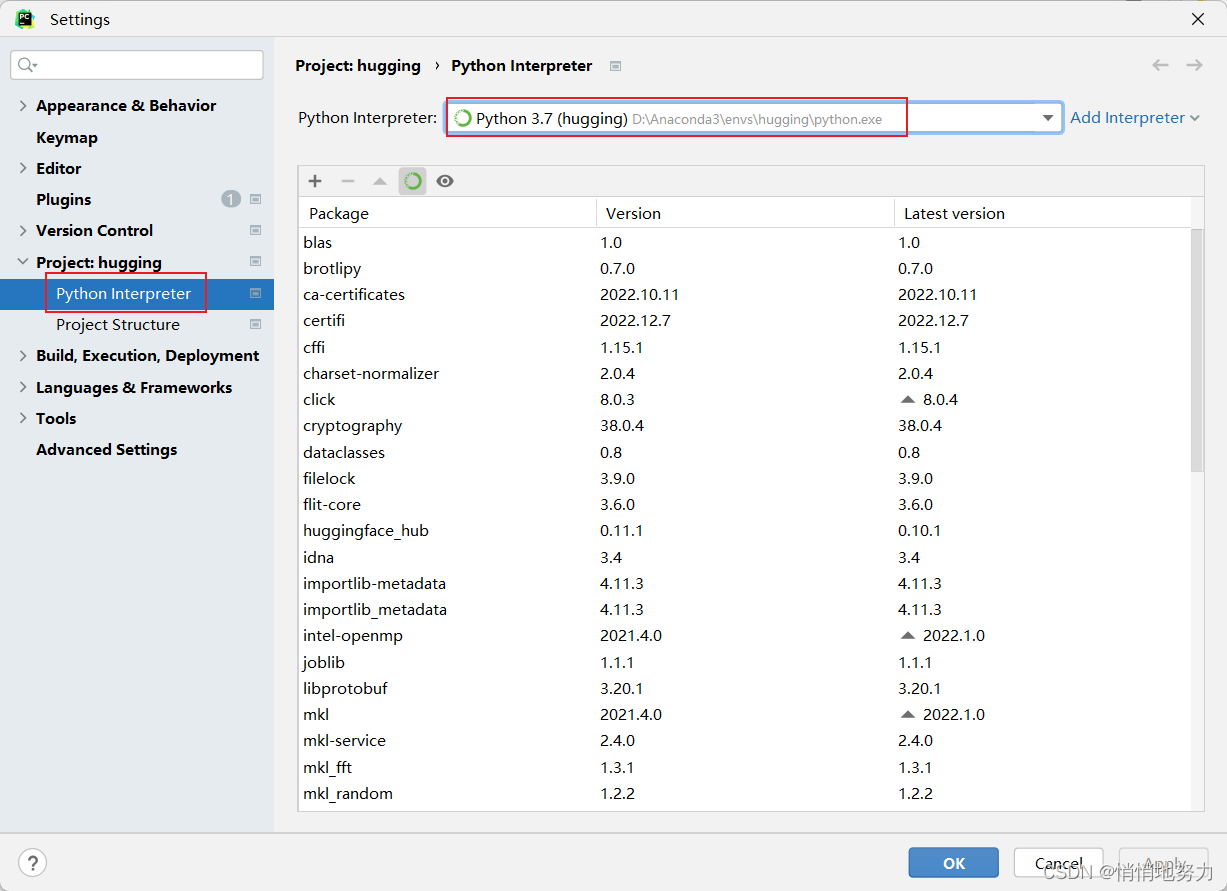Collapse Project: hugging section
Screen dimensions: 1227x891
[23, 262]
